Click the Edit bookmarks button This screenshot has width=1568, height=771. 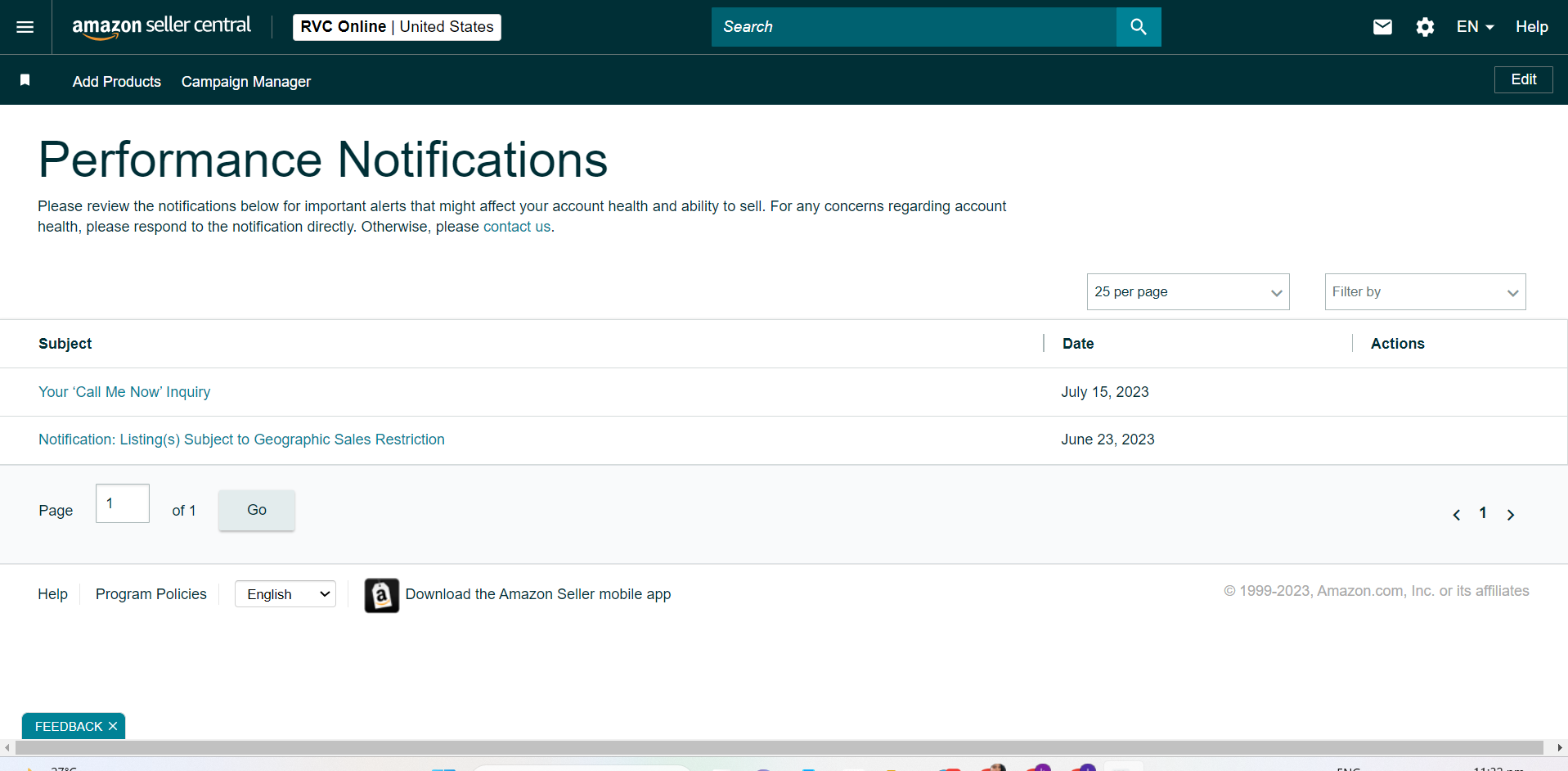(x=1523, y=79)
